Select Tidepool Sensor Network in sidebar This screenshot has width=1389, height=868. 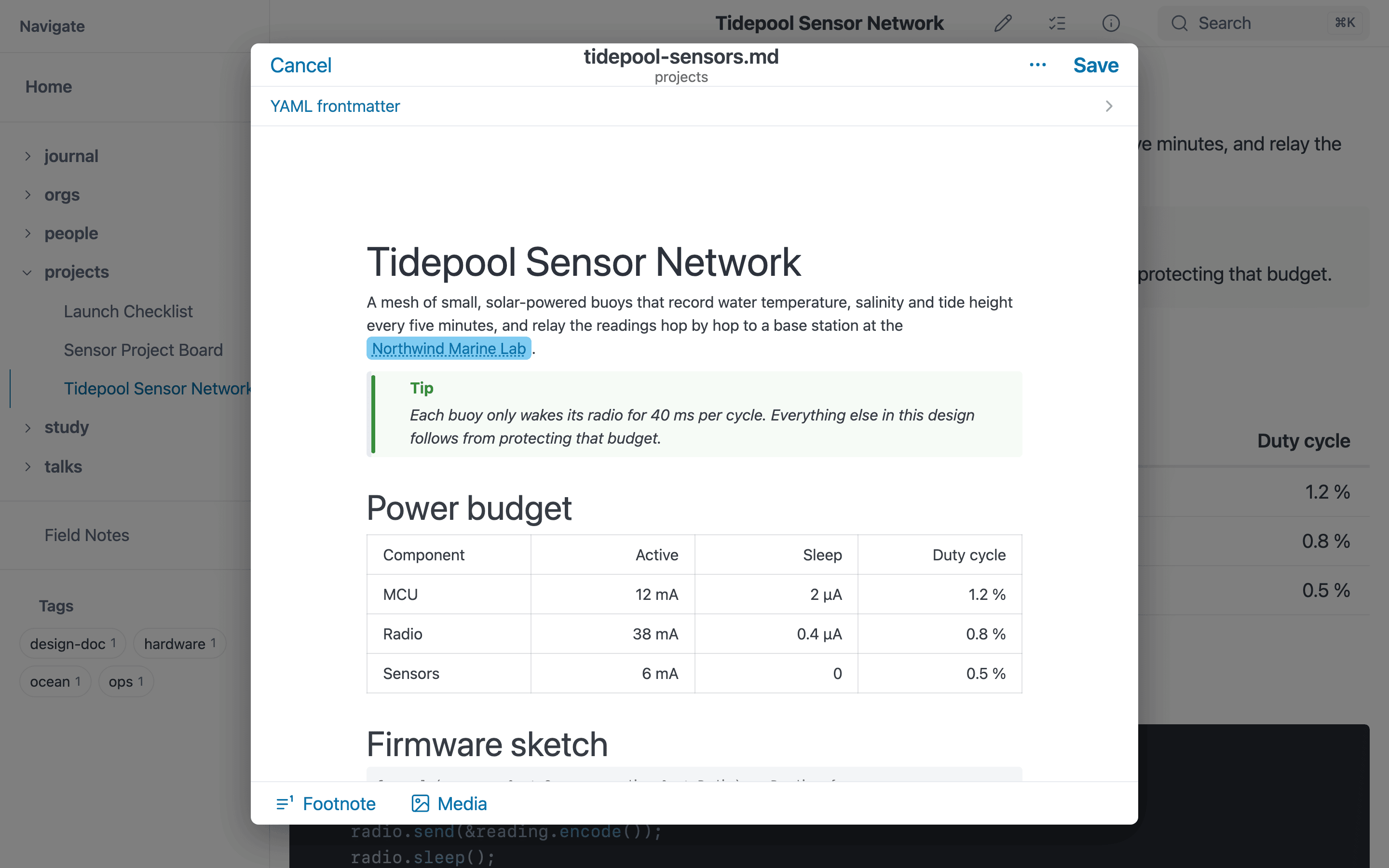pyautogui.click(x=157, y=389)
